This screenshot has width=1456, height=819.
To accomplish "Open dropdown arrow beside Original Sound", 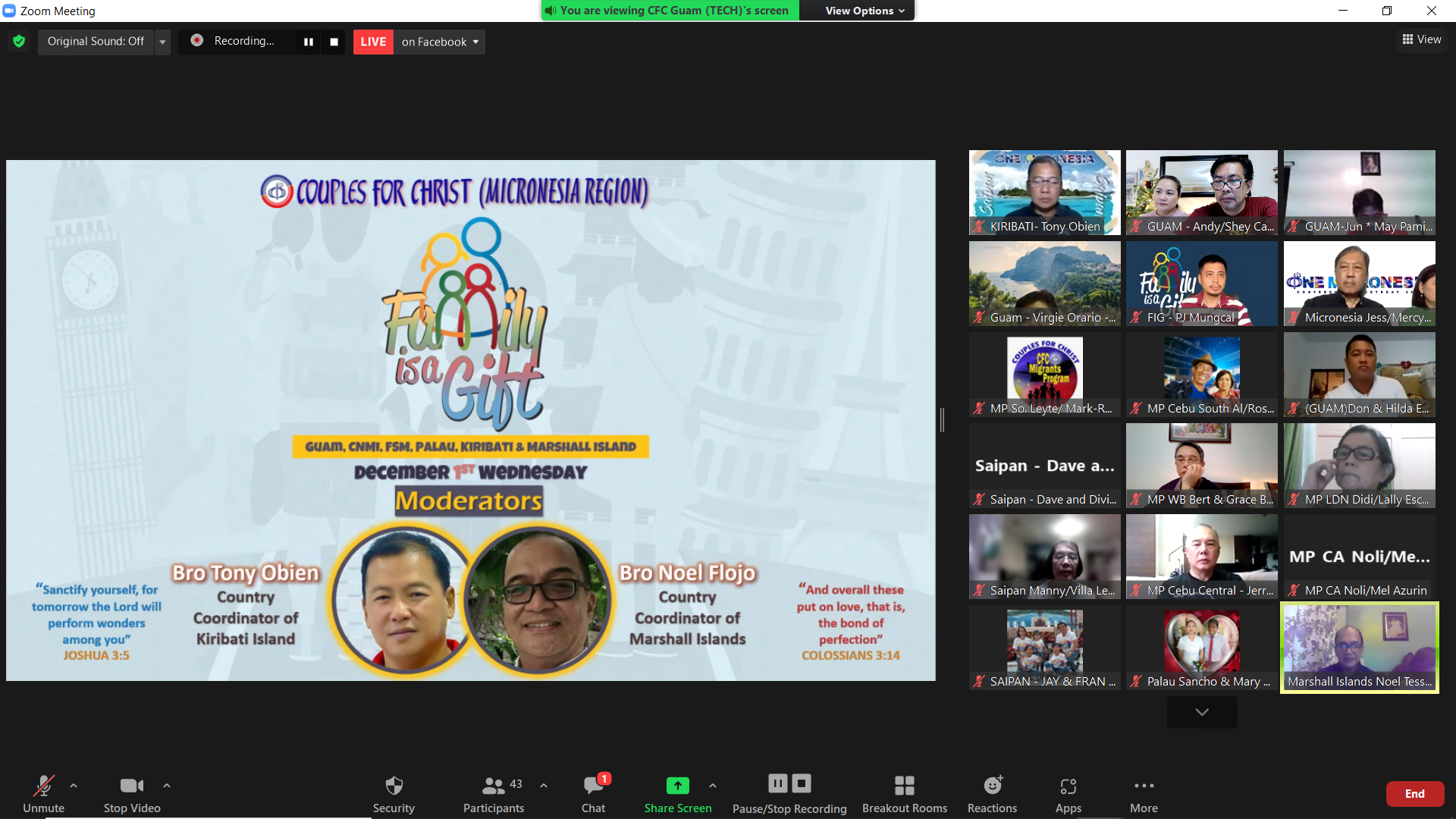I will click(162, 42).
